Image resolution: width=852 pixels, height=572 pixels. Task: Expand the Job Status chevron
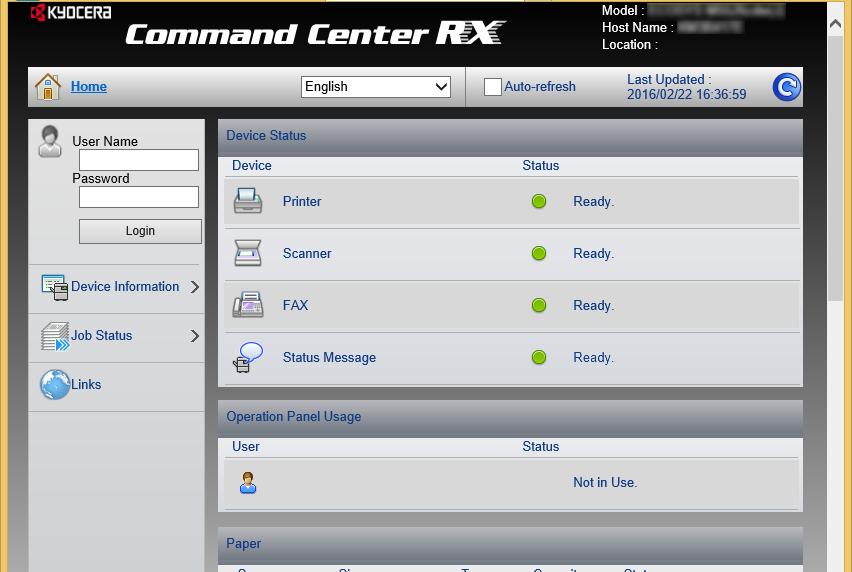pyautogui.click(x=195, y=336)
